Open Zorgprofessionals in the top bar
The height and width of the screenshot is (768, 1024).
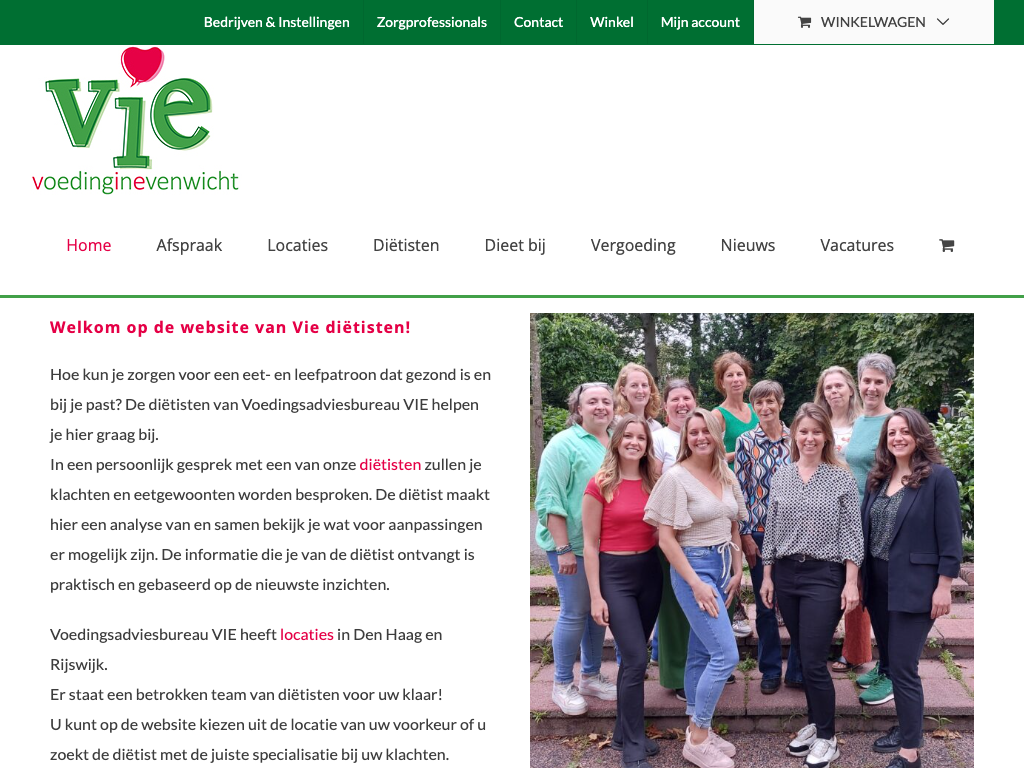tap(432, 22)
